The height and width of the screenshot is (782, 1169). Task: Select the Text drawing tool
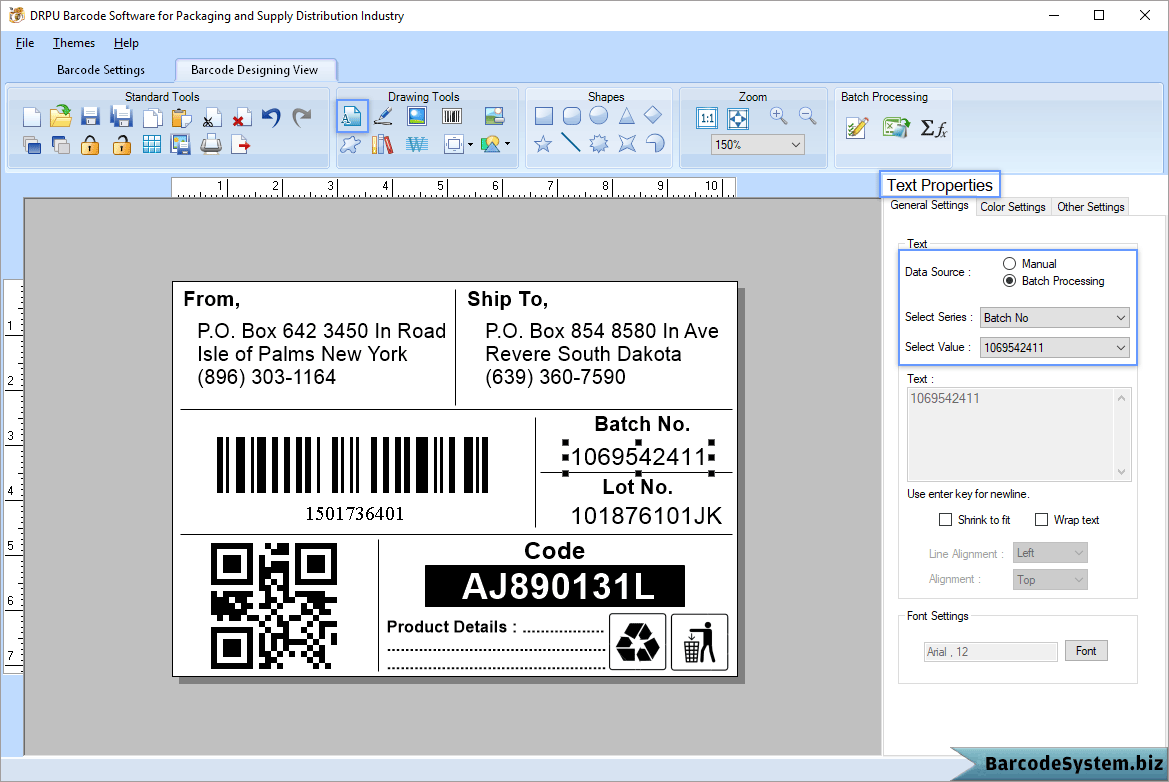click(352, 116)
